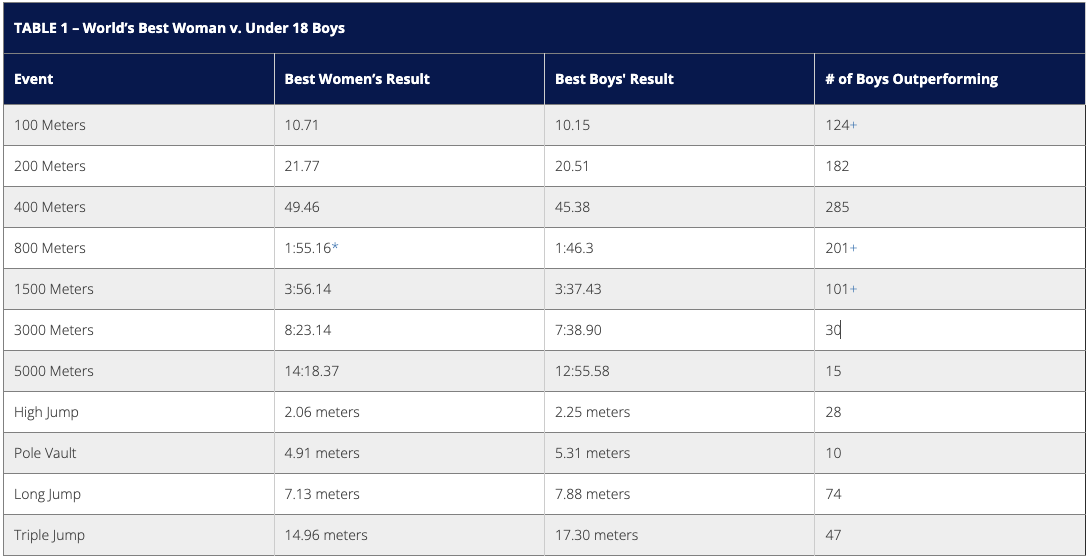Select the # of Boys Outperforming header
The height and width of the screenshot is (560, 1090).
(911, 79)
